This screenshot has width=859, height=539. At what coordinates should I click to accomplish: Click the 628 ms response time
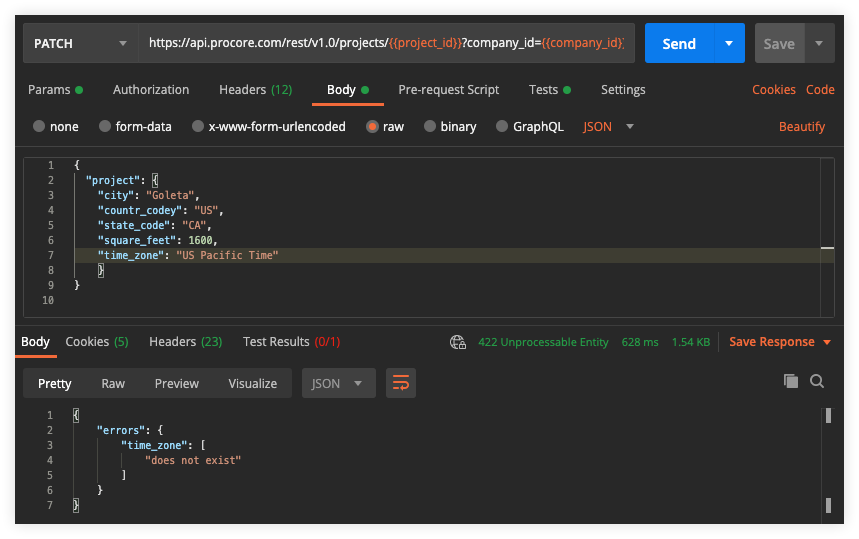pyautogui.click(x=640, y=342)
